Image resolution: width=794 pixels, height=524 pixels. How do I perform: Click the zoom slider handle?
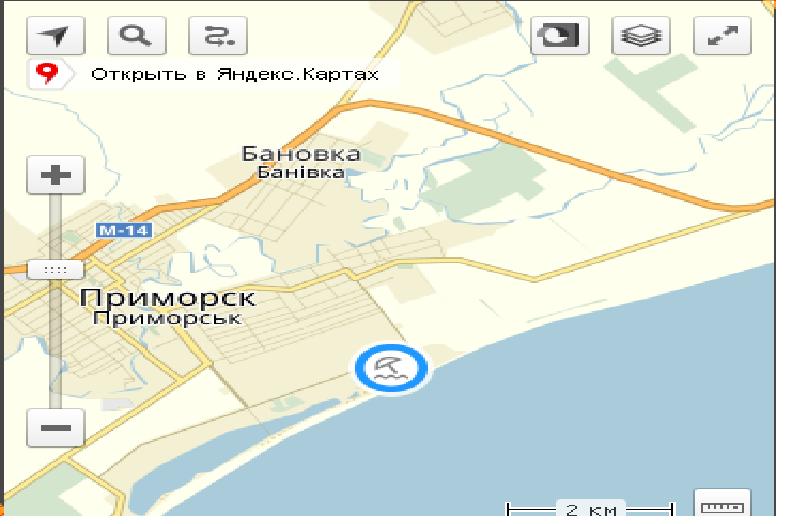(55, 269)
